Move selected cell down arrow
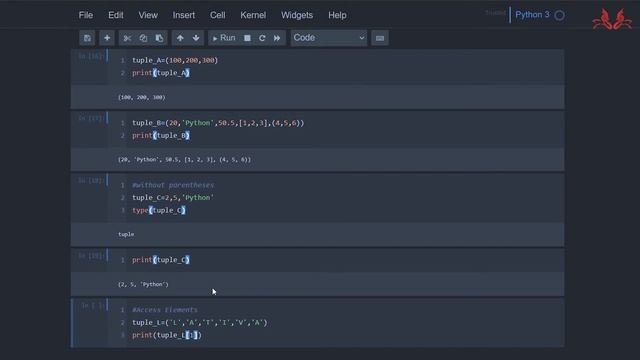Image resolution: width=640 pixels, height=360 pixels. click(x=196, y=38)
